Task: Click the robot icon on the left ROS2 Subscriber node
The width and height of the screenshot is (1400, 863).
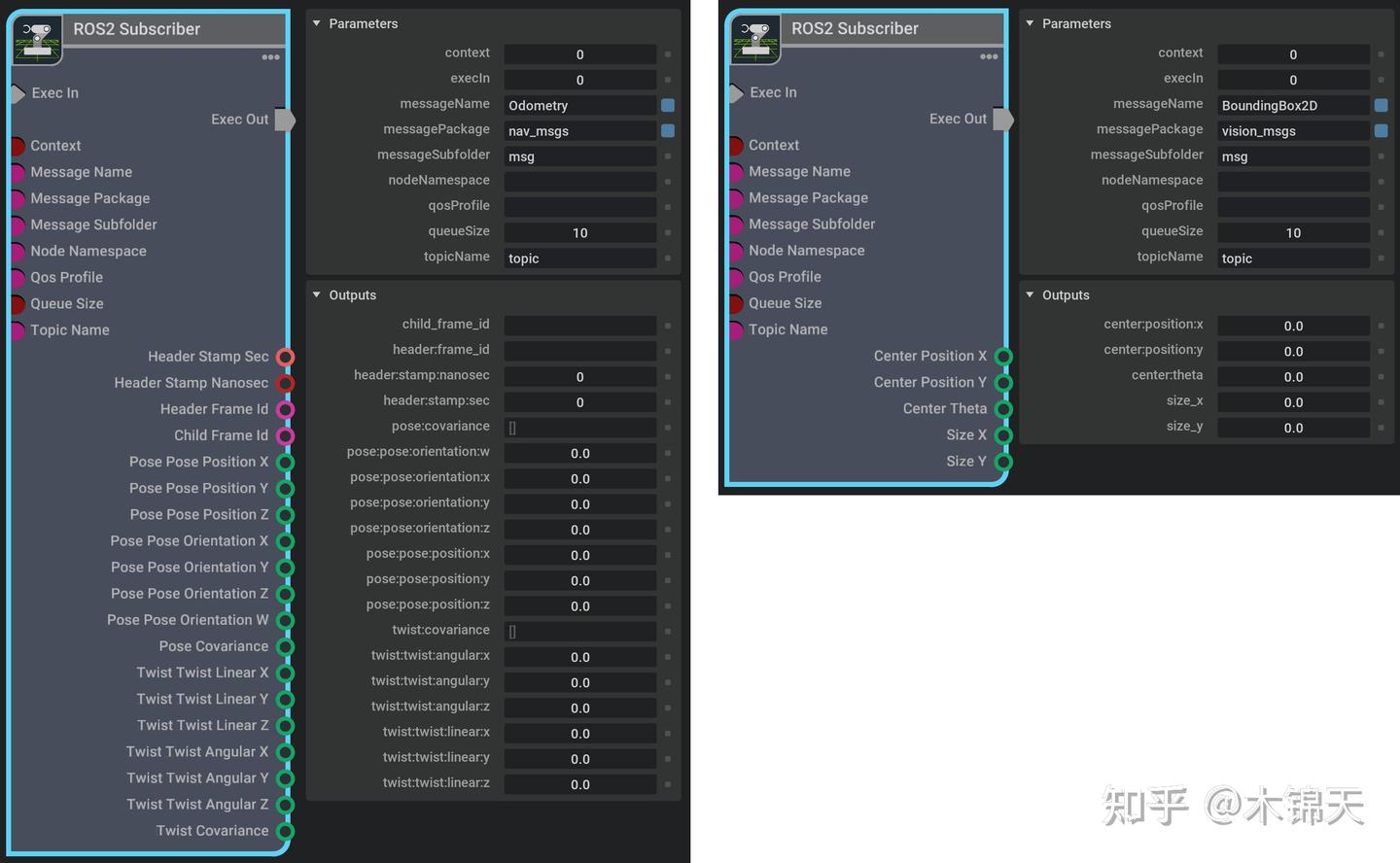Action: pos(36,39)
